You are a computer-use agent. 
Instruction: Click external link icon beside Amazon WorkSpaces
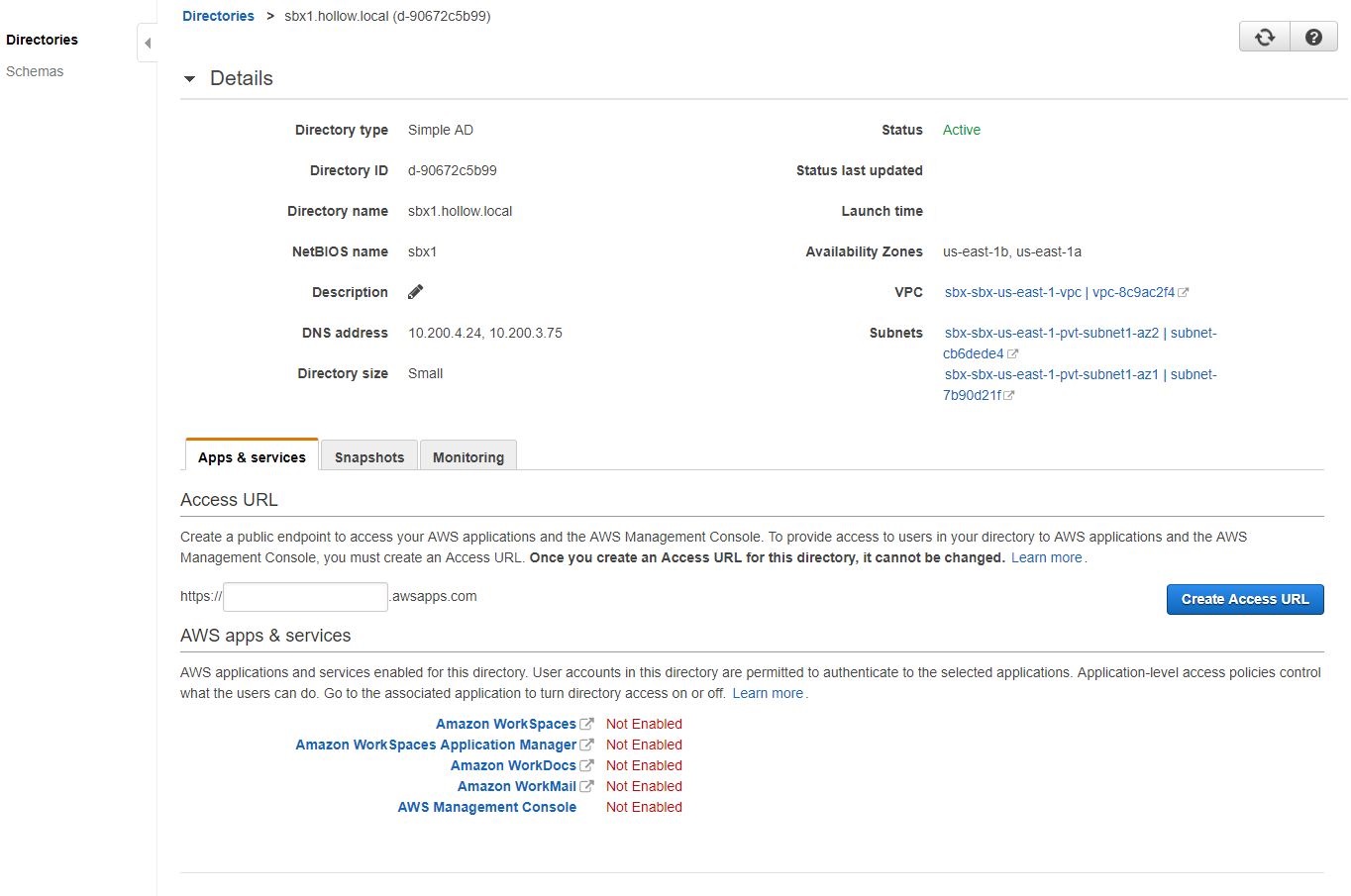pos(586,724)
